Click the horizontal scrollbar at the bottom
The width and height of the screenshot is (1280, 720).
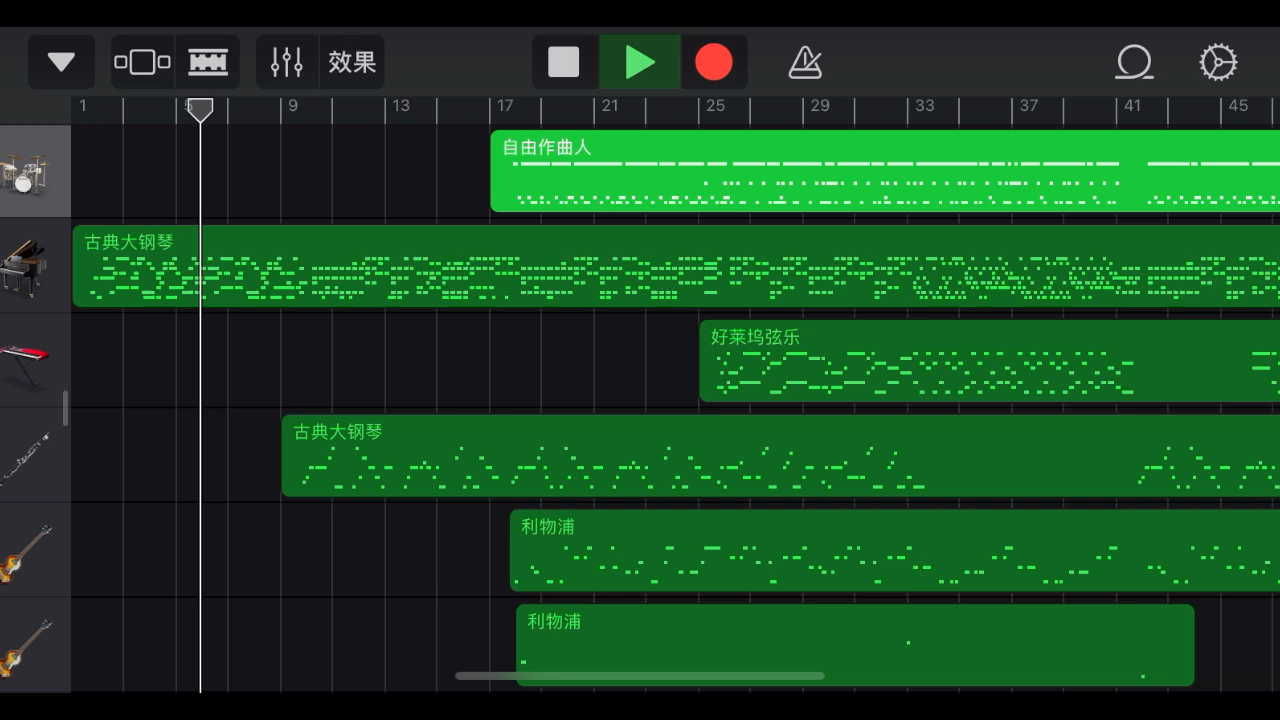[640, 676]
